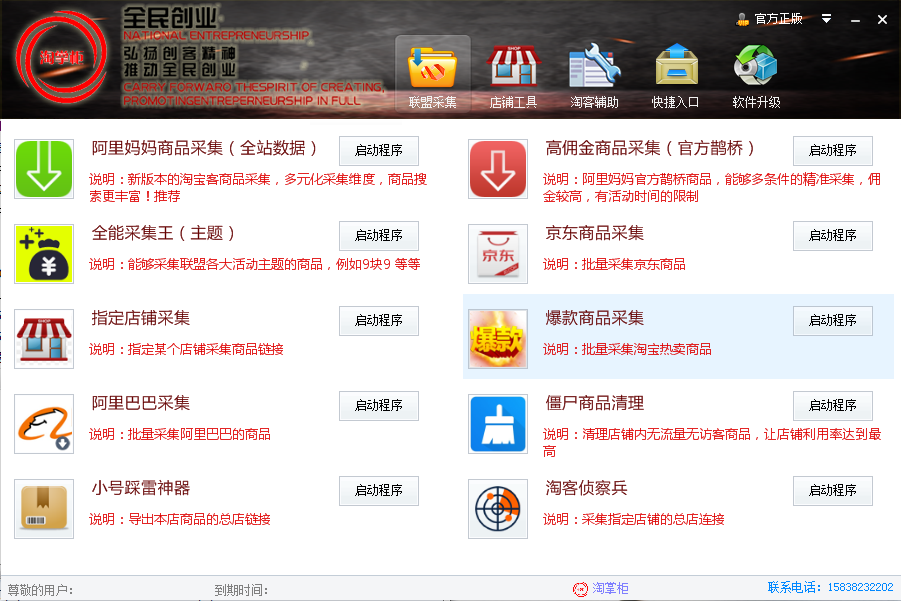Select the 淘客侦察兵 title

pyautogui.click(x=586, y=488)
